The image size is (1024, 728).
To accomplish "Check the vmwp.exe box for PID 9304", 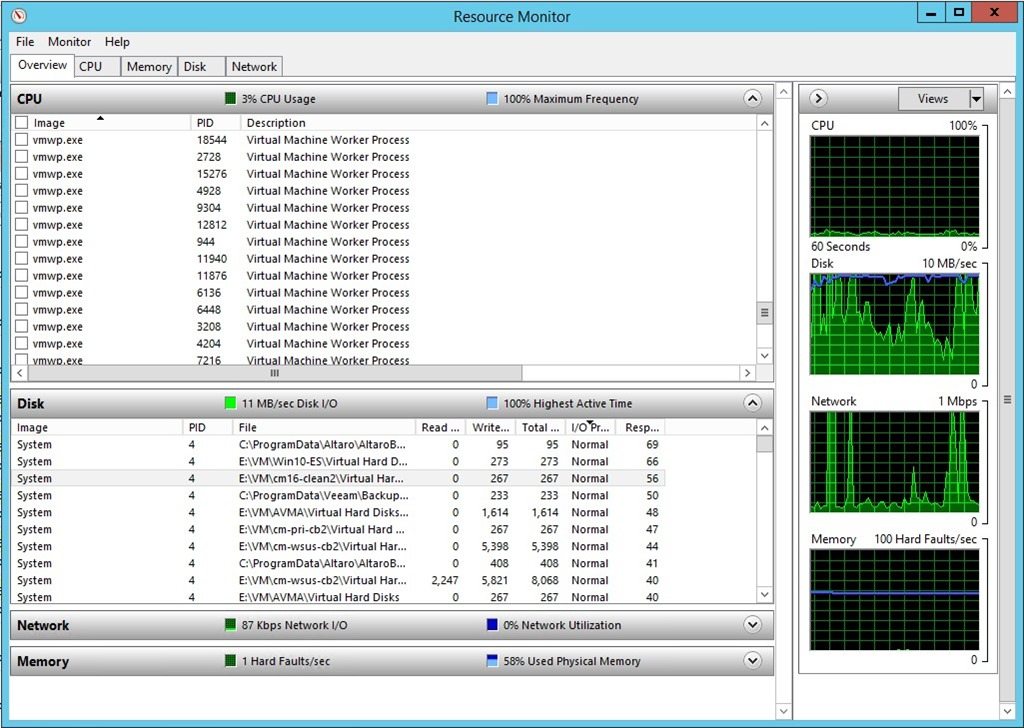I will [22, 208].
